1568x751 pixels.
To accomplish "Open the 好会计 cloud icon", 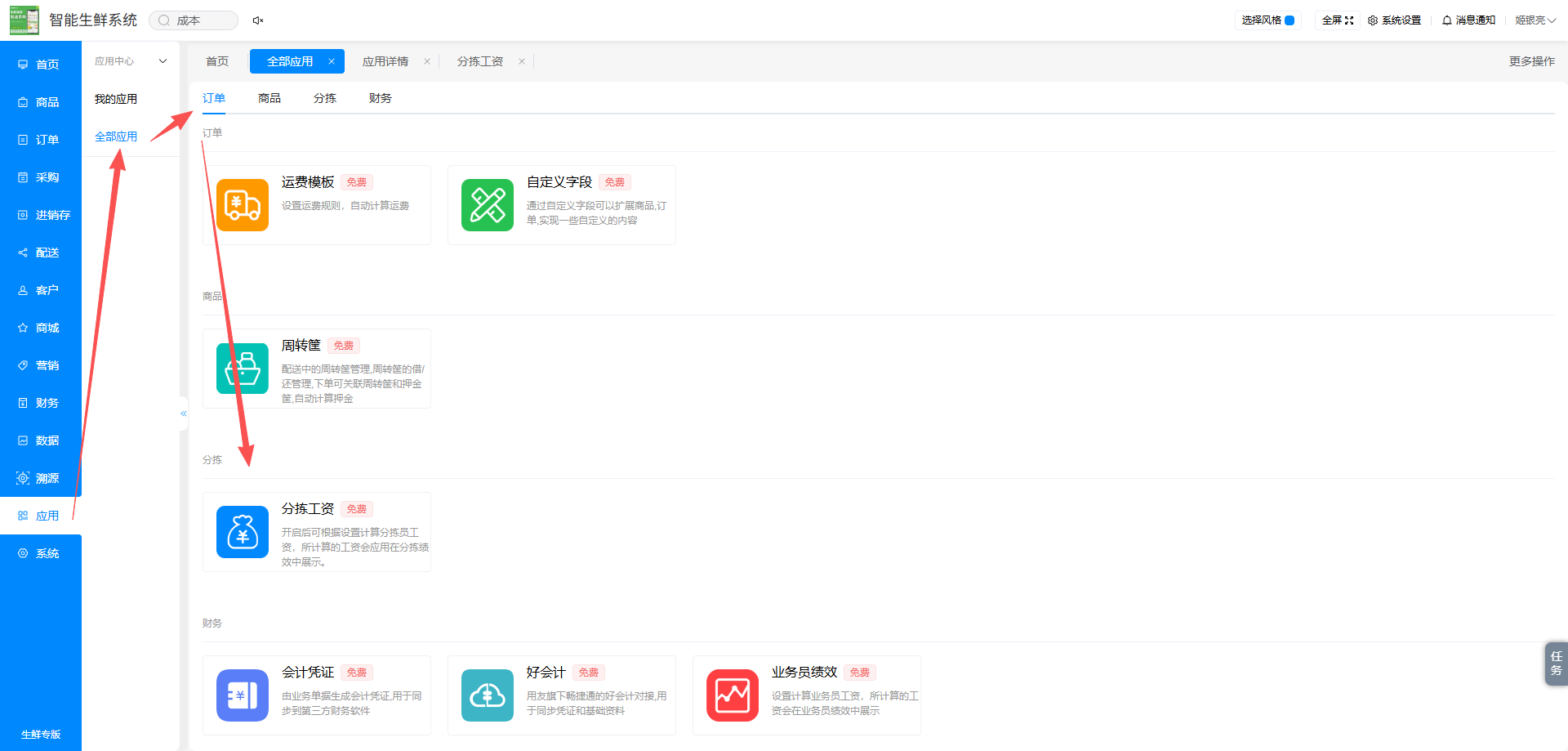I will 488,695.
